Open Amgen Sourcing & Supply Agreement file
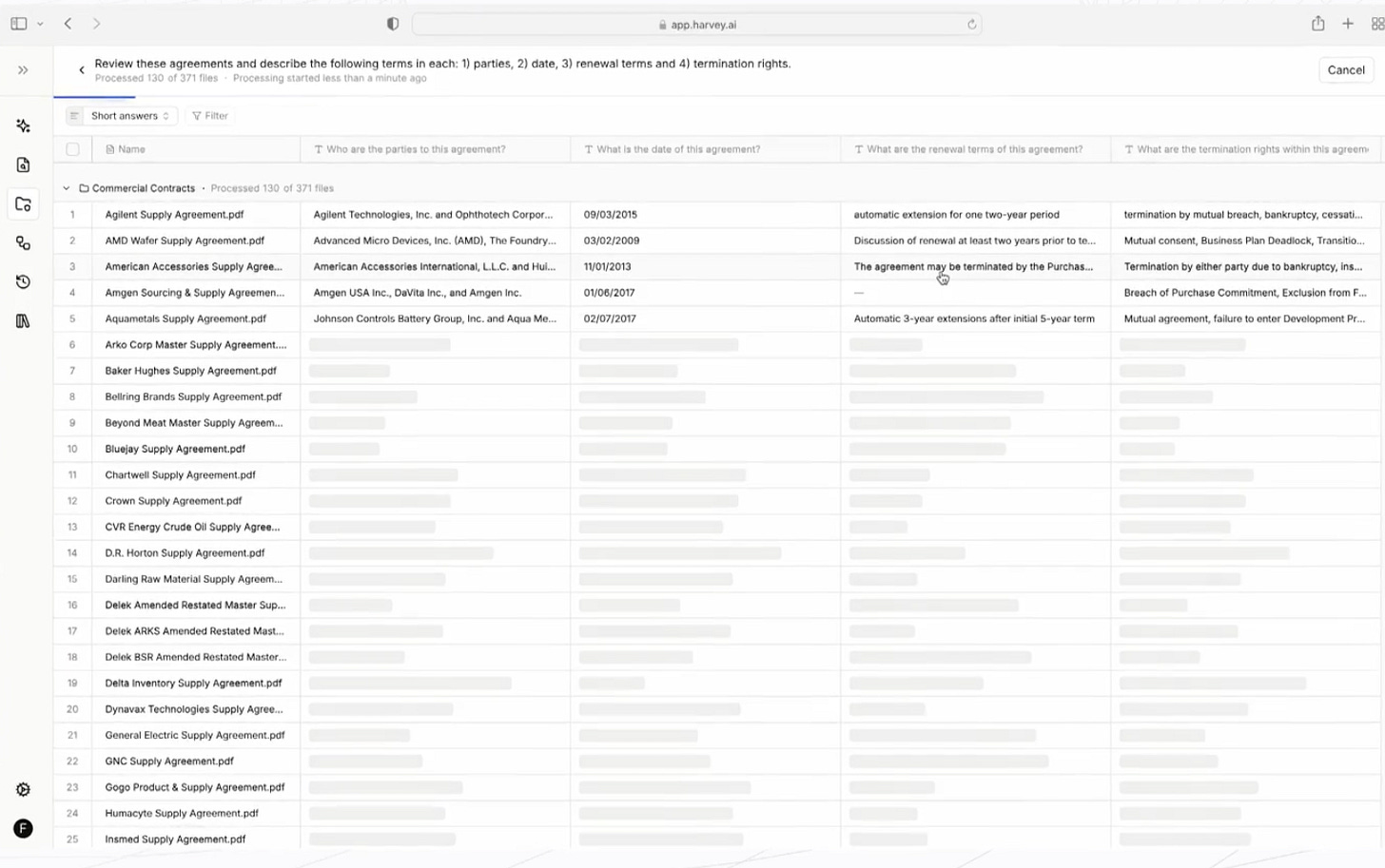This screenshot has width=1385, height=868. click(x=195, y=293)
